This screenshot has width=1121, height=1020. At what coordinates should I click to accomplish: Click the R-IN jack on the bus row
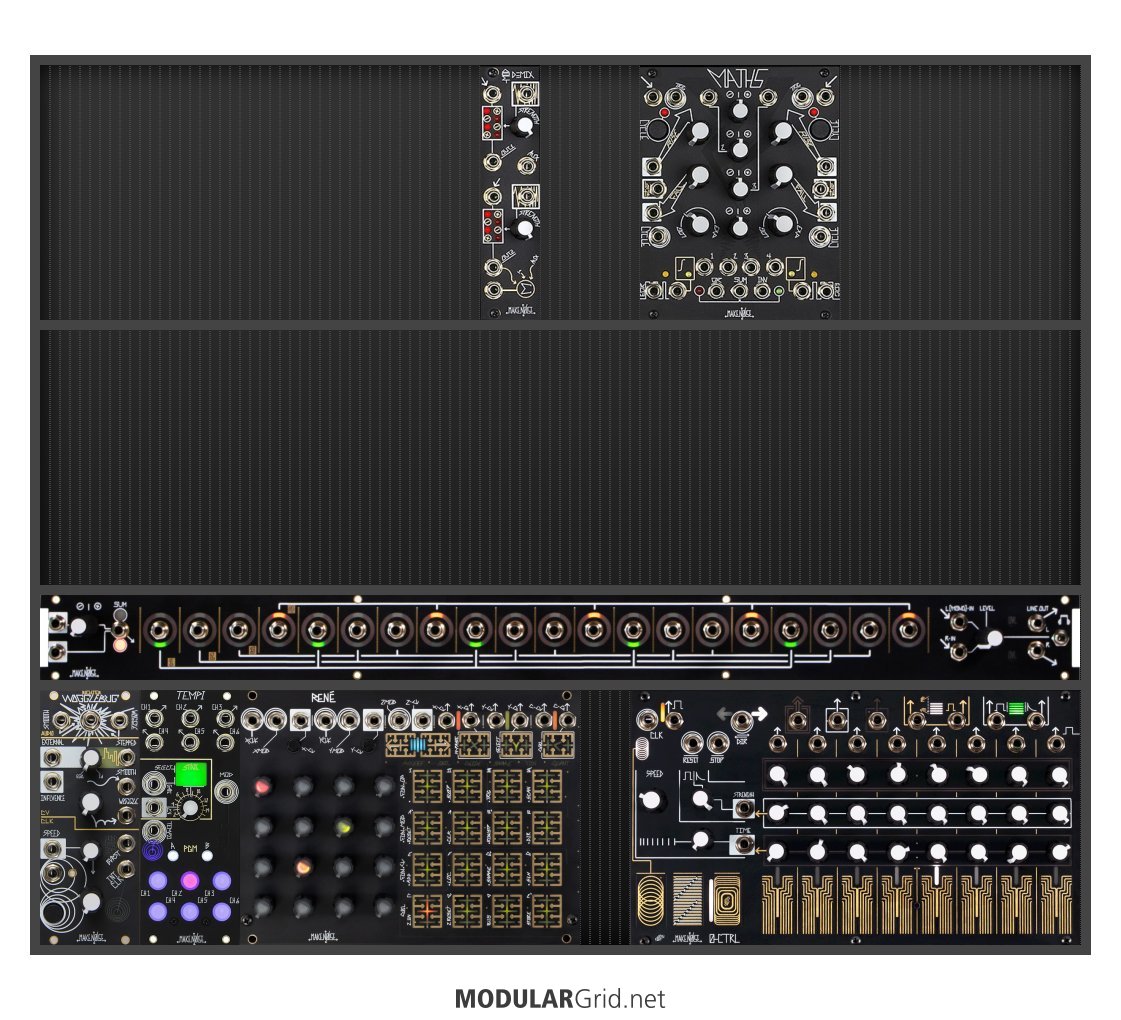pos(959,650)
